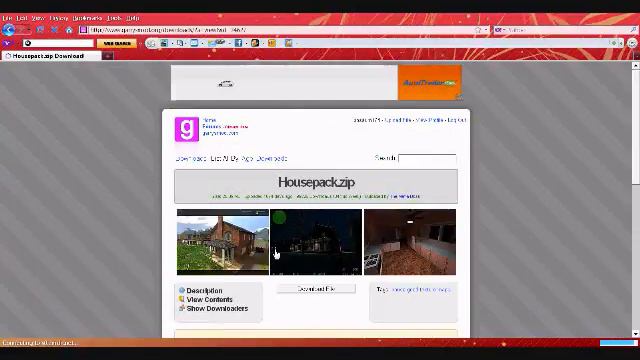Bookmark this page with the star icon
This screenshot has width=640, height=360.
coord(478,30)
